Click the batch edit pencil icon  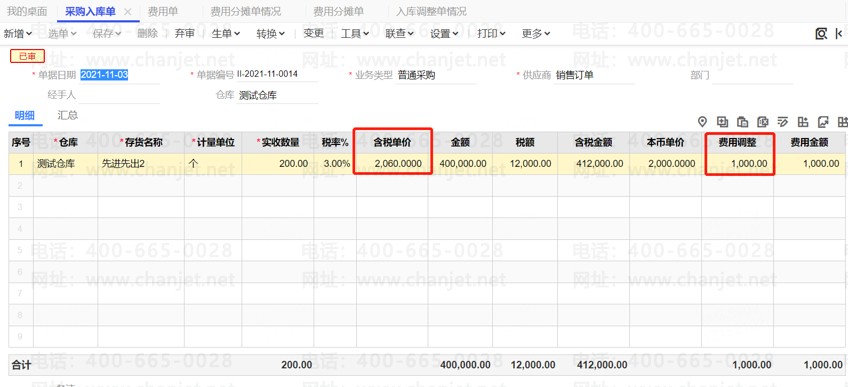pos(783,122)
